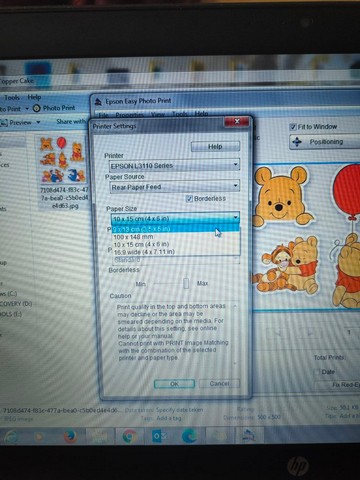Image resolution: width=360 pixels, height=480 pixels.
Task: Enable the Date checkbox
Action: (x=316, y=372)
